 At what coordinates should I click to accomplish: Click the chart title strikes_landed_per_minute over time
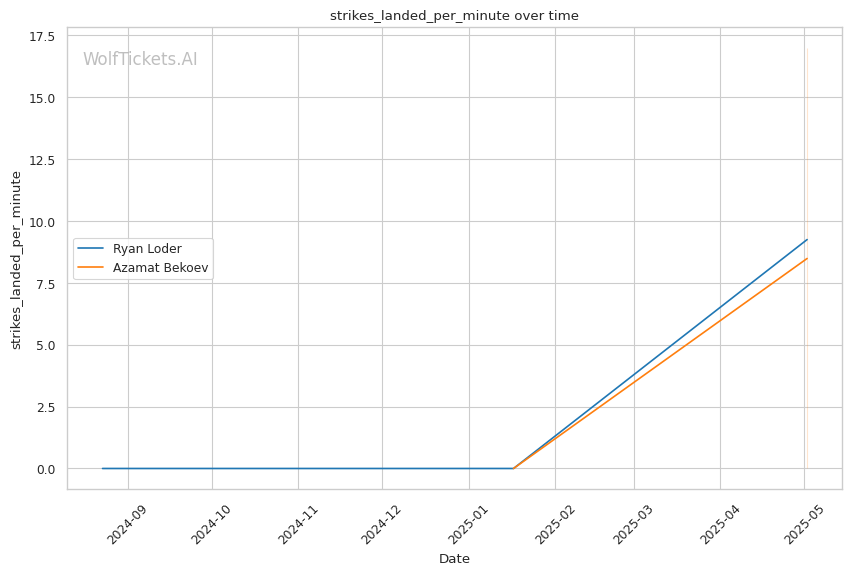[x=454, y=15]
